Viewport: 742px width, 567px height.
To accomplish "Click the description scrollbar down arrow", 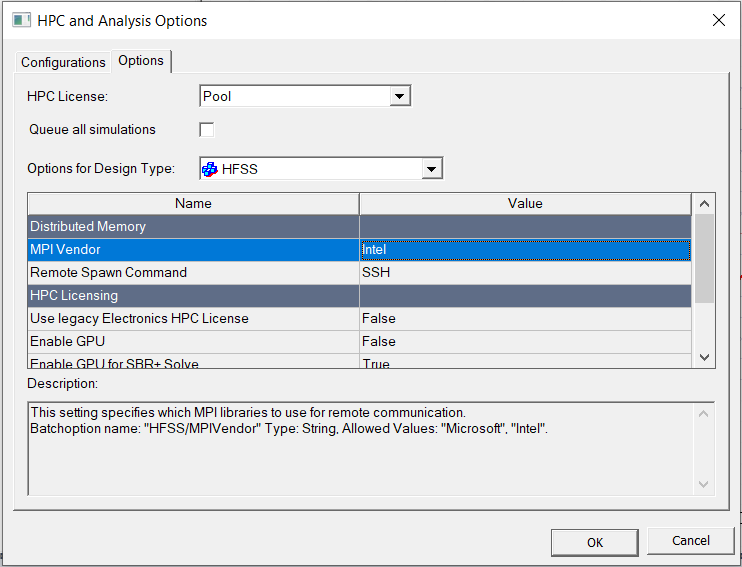I will click(x=704, y=484).
